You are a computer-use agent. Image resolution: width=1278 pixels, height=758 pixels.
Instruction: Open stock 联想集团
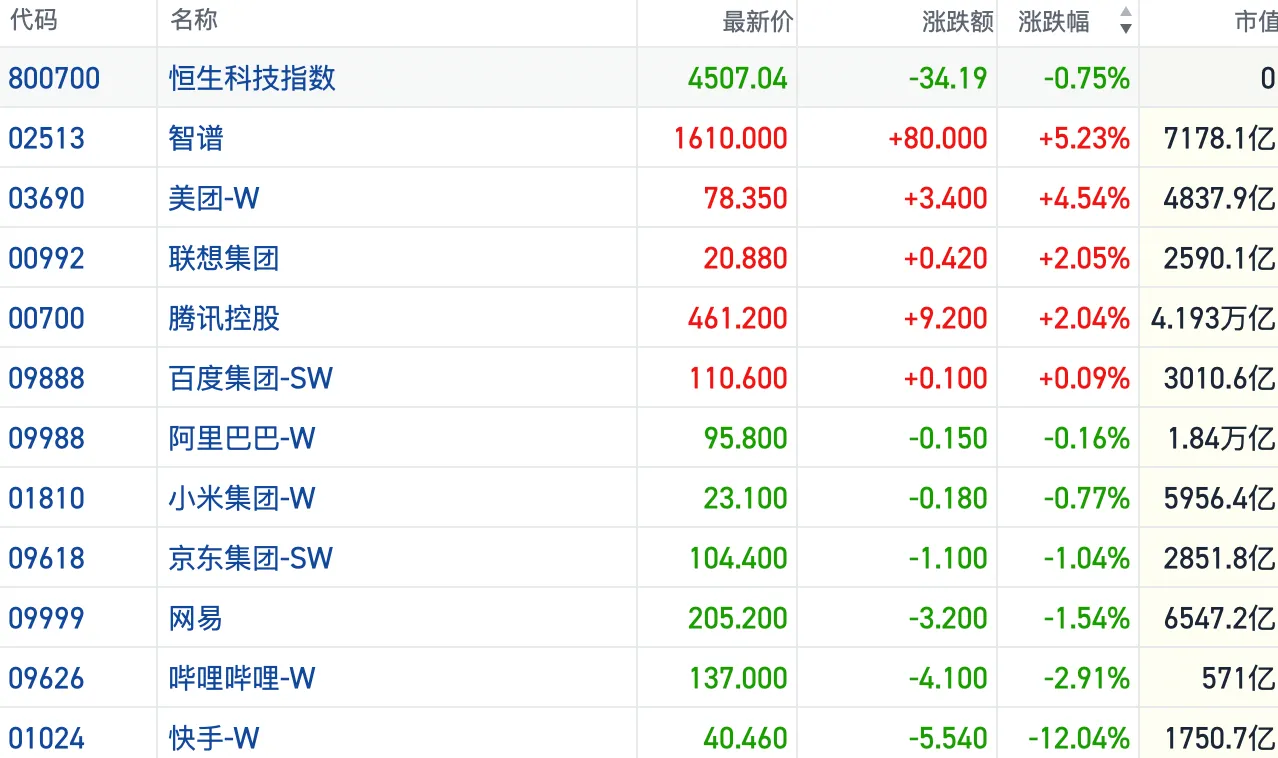224,258
